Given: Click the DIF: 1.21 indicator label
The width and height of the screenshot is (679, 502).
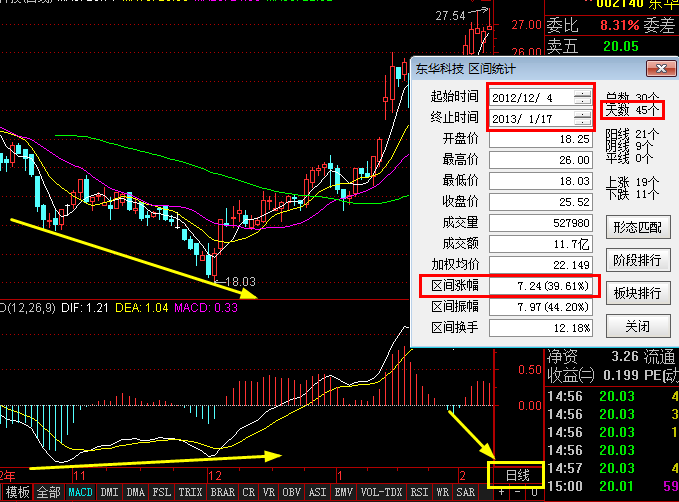Looking at the screenshot, I should (84, 308).
